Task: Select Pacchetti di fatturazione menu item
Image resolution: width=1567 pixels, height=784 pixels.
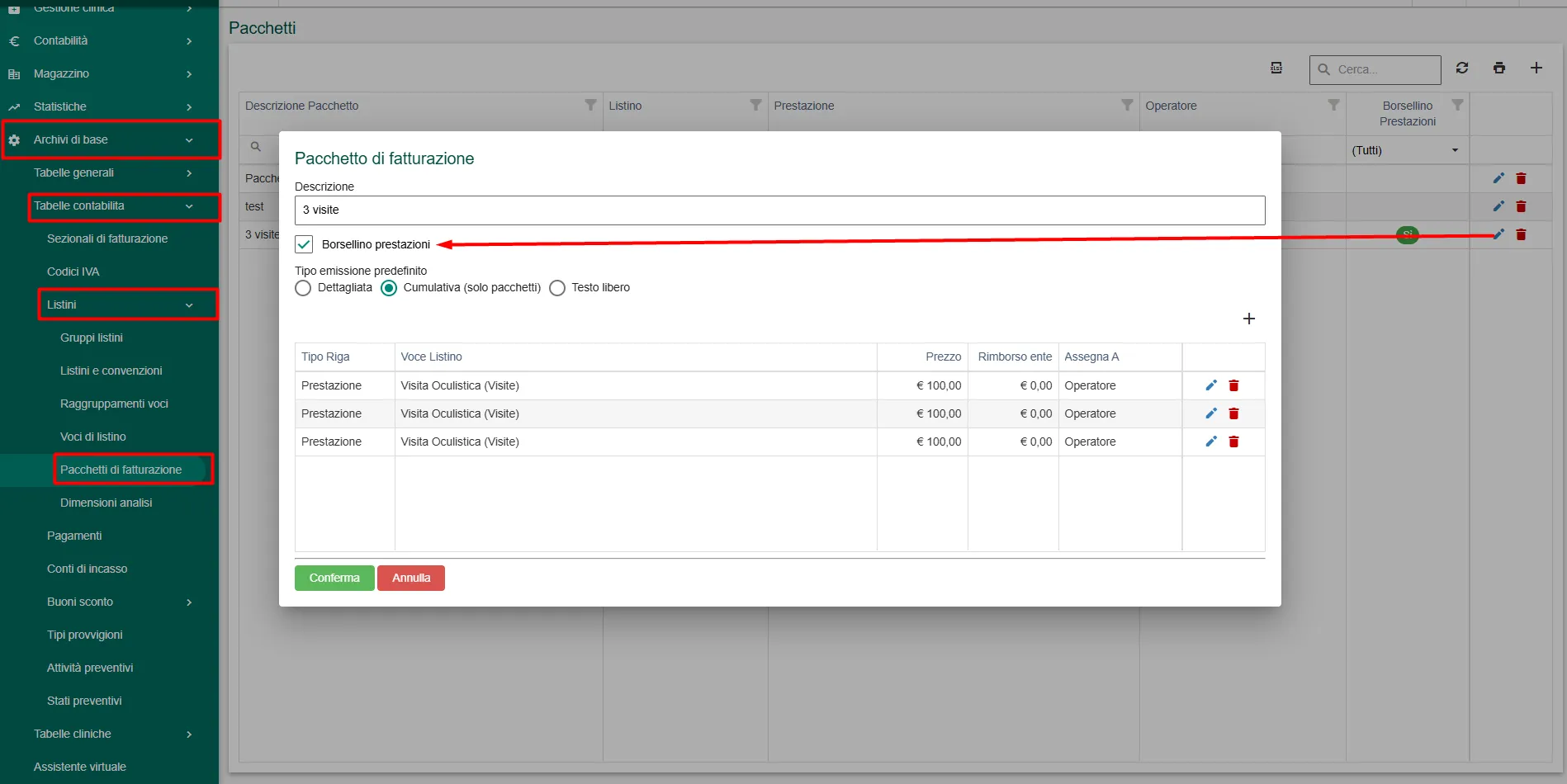Action: point(121,470)
